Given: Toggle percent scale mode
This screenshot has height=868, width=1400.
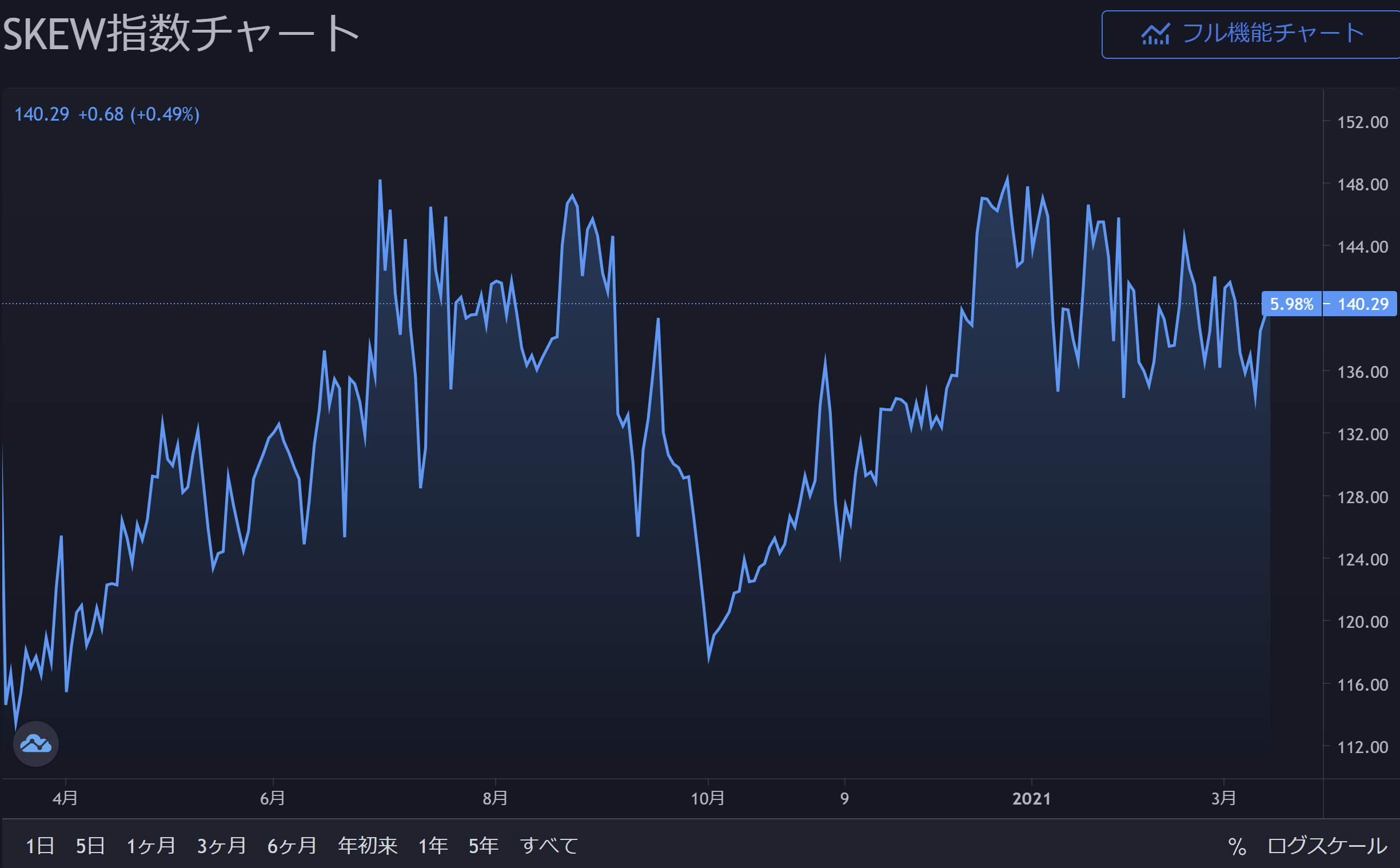Looking at the screenshot, I should pos(1237,847).
